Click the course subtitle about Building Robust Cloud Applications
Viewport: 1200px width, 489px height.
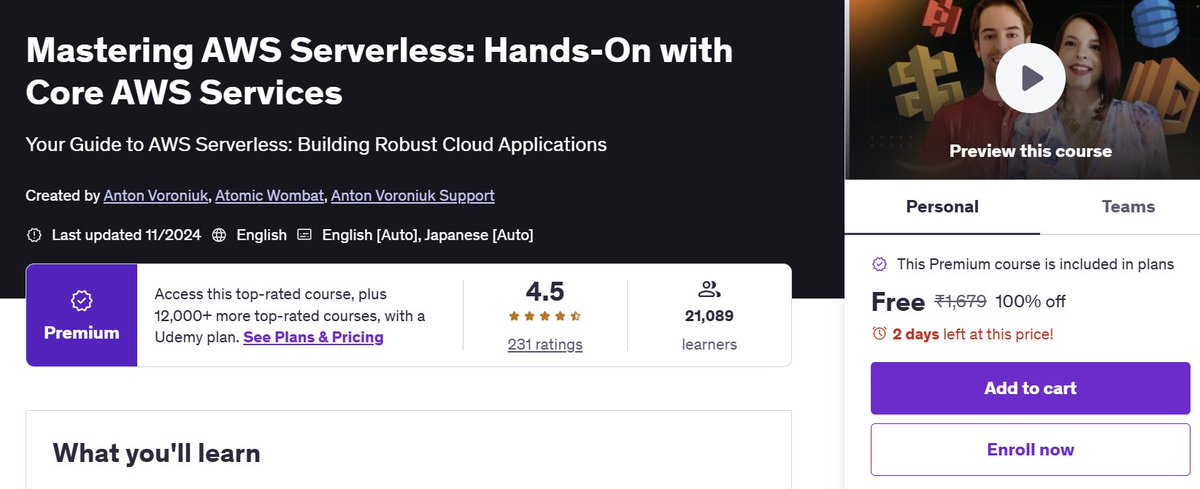click(x=316, y=144)
